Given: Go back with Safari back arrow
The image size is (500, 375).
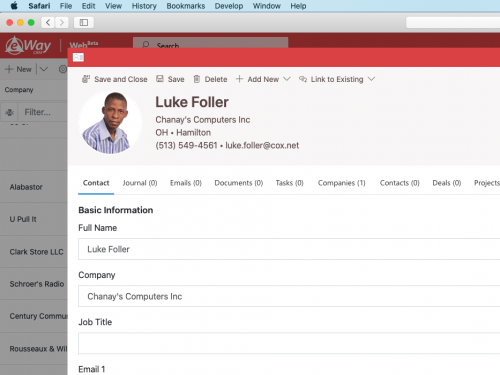Looking at the screenshot, I should 48,22.
